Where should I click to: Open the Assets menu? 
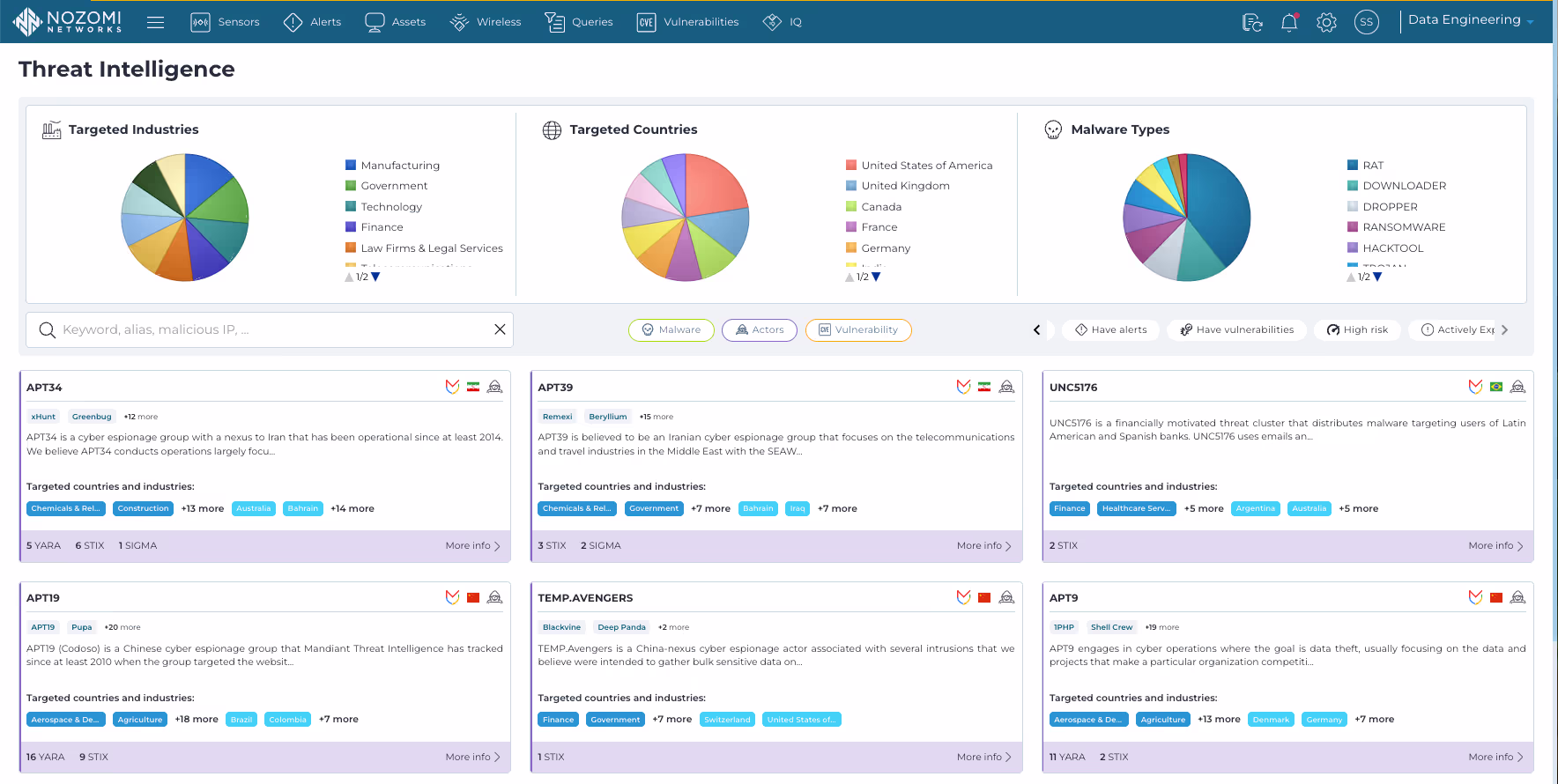(396, 22)
